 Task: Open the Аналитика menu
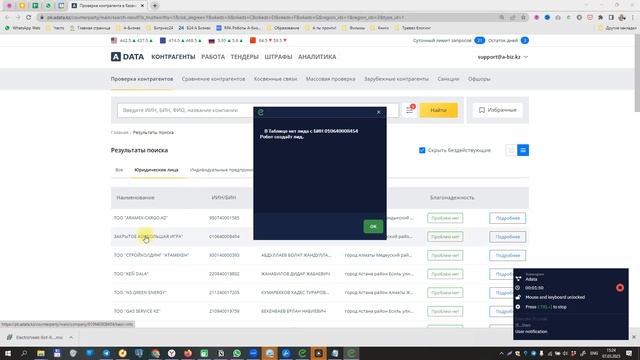pyautogui.click(x=317, y=57)
